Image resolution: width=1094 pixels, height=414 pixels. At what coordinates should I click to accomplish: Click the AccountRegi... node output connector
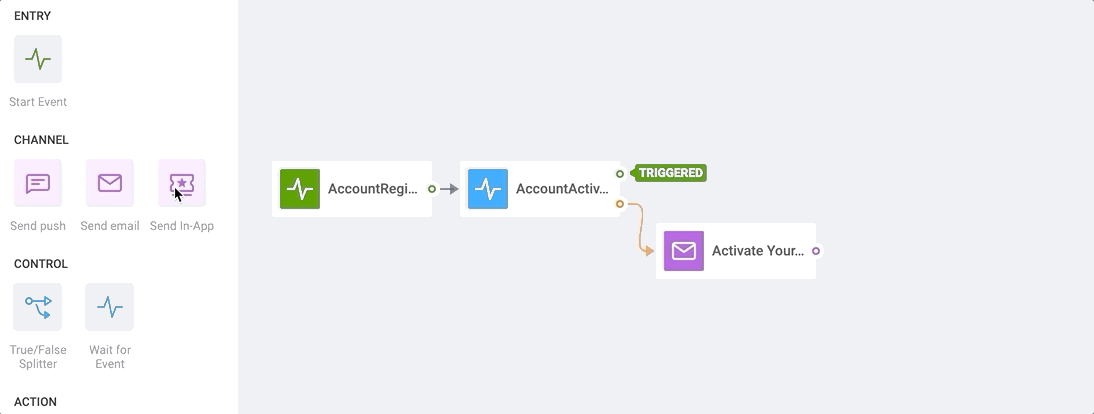432,189
